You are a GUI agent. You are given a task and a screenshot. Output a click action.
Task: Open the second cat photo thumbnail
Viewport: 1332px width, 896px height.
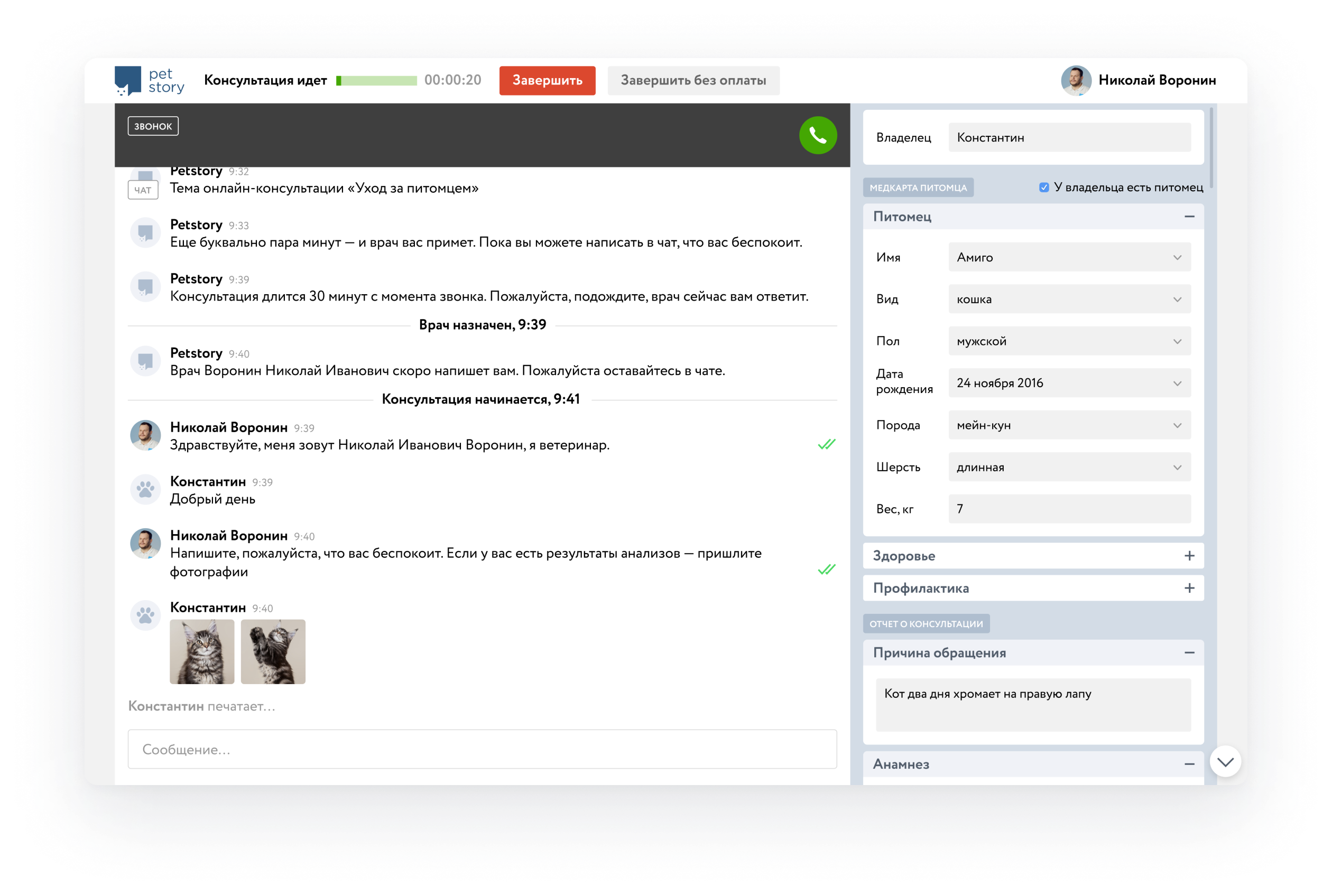click(273, 651)
